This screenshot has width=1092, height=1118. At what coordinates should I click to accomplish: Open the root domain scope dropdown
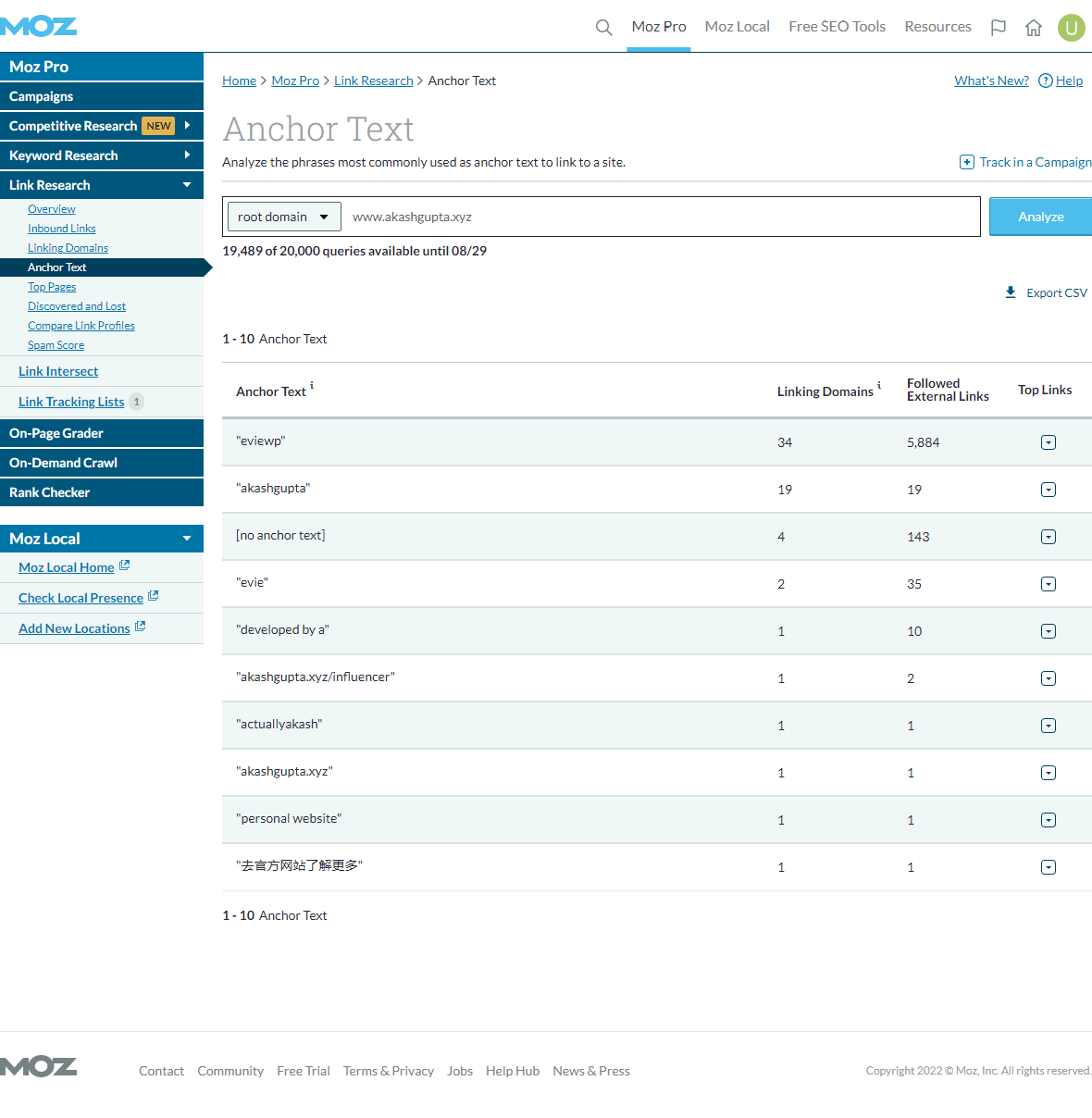click(284, 217)
